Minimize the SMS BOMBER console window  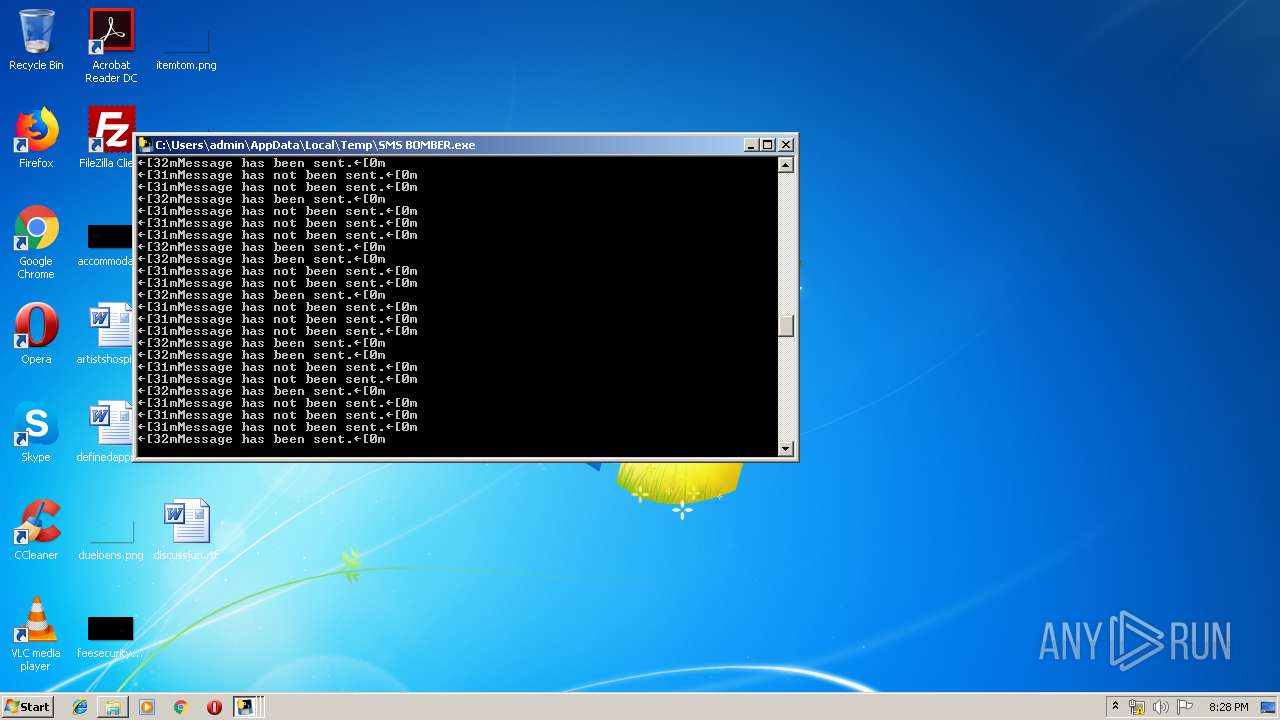pos(751,145)
